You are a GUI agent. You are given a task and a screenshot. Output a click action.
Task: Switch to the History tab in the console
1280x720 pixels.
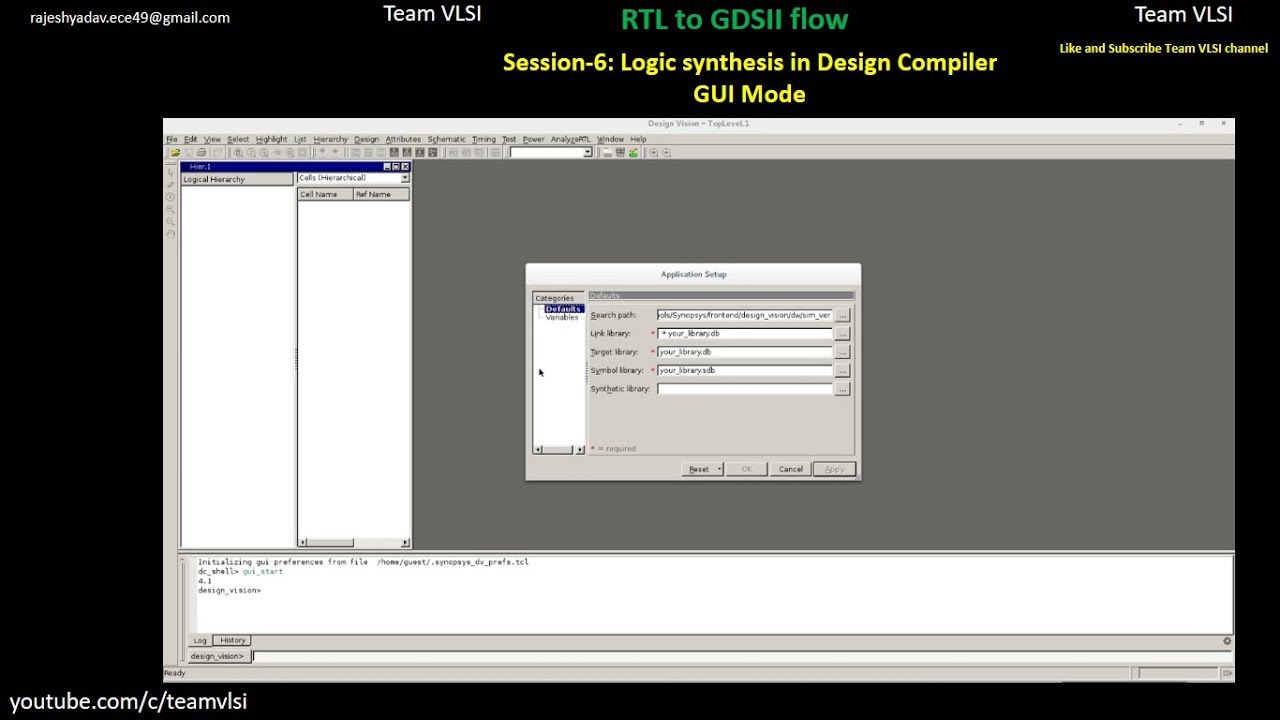pyautogui.click(x=233, y=640)
